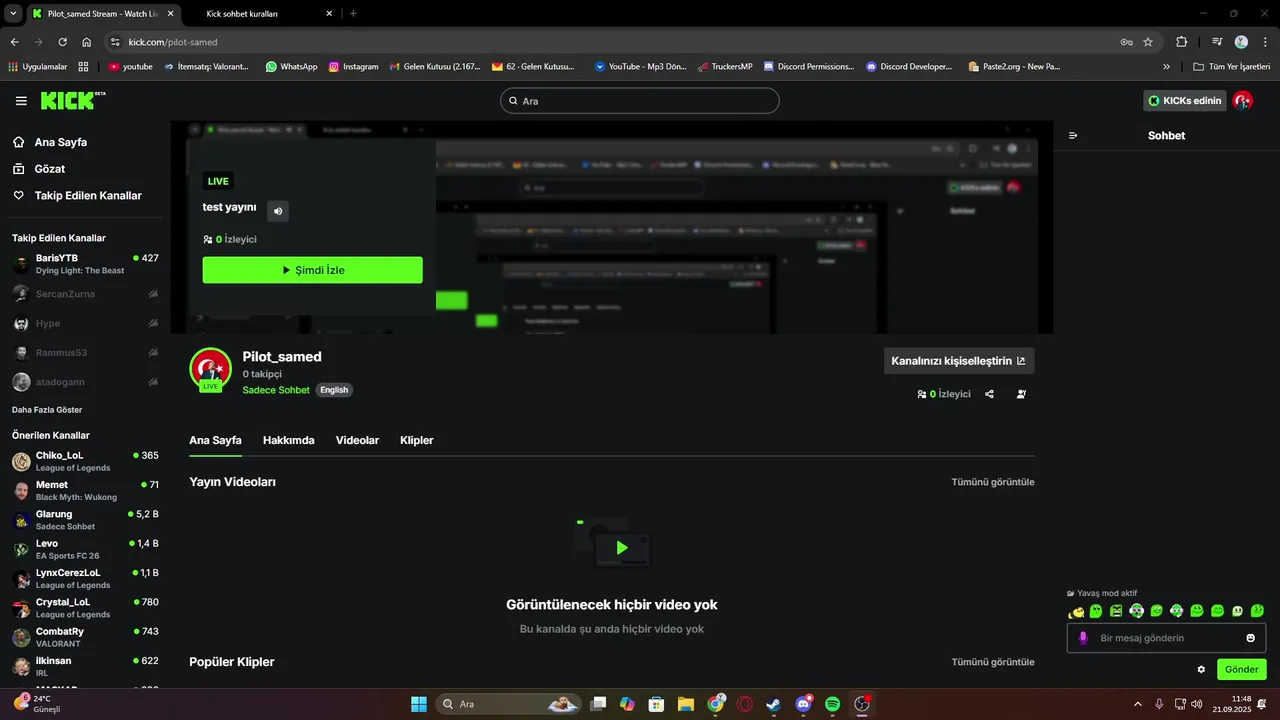Switch to Videolar tab
The width and height of the screenshot is (1280, 720).
click(x=357, y=440)
